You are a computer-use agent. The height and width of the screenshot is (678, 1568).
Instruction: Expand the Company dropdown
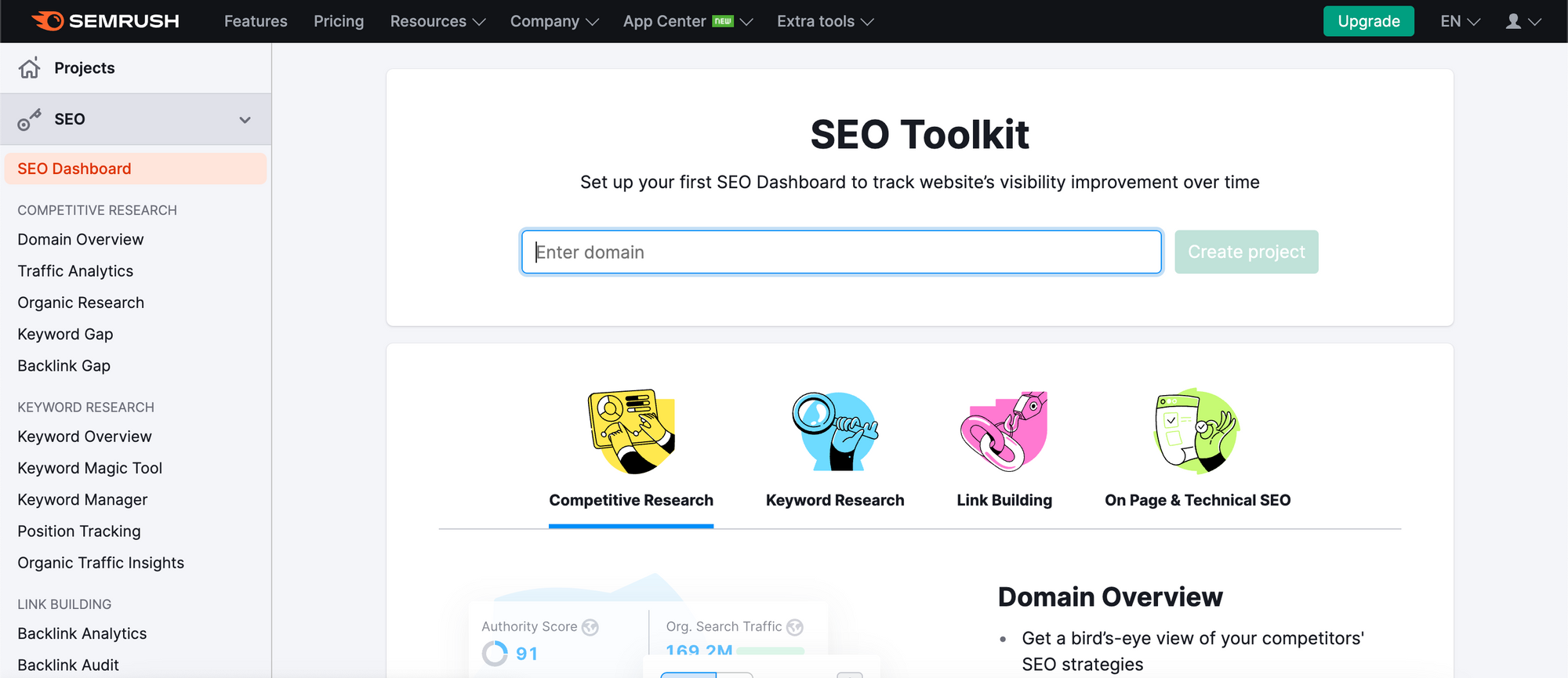point(554,21)
